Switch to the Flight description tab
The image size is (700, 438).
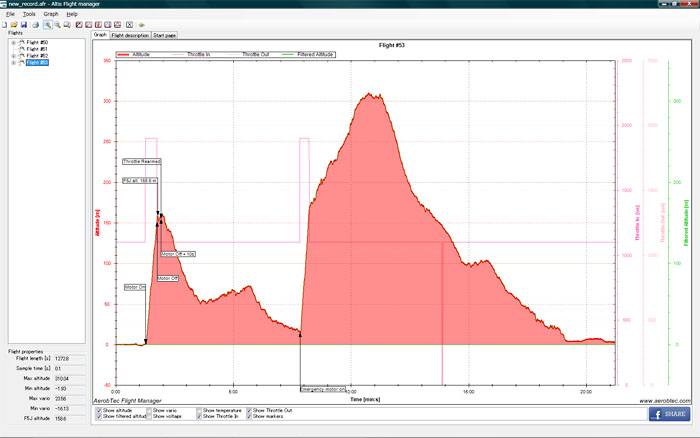[130, 35]
